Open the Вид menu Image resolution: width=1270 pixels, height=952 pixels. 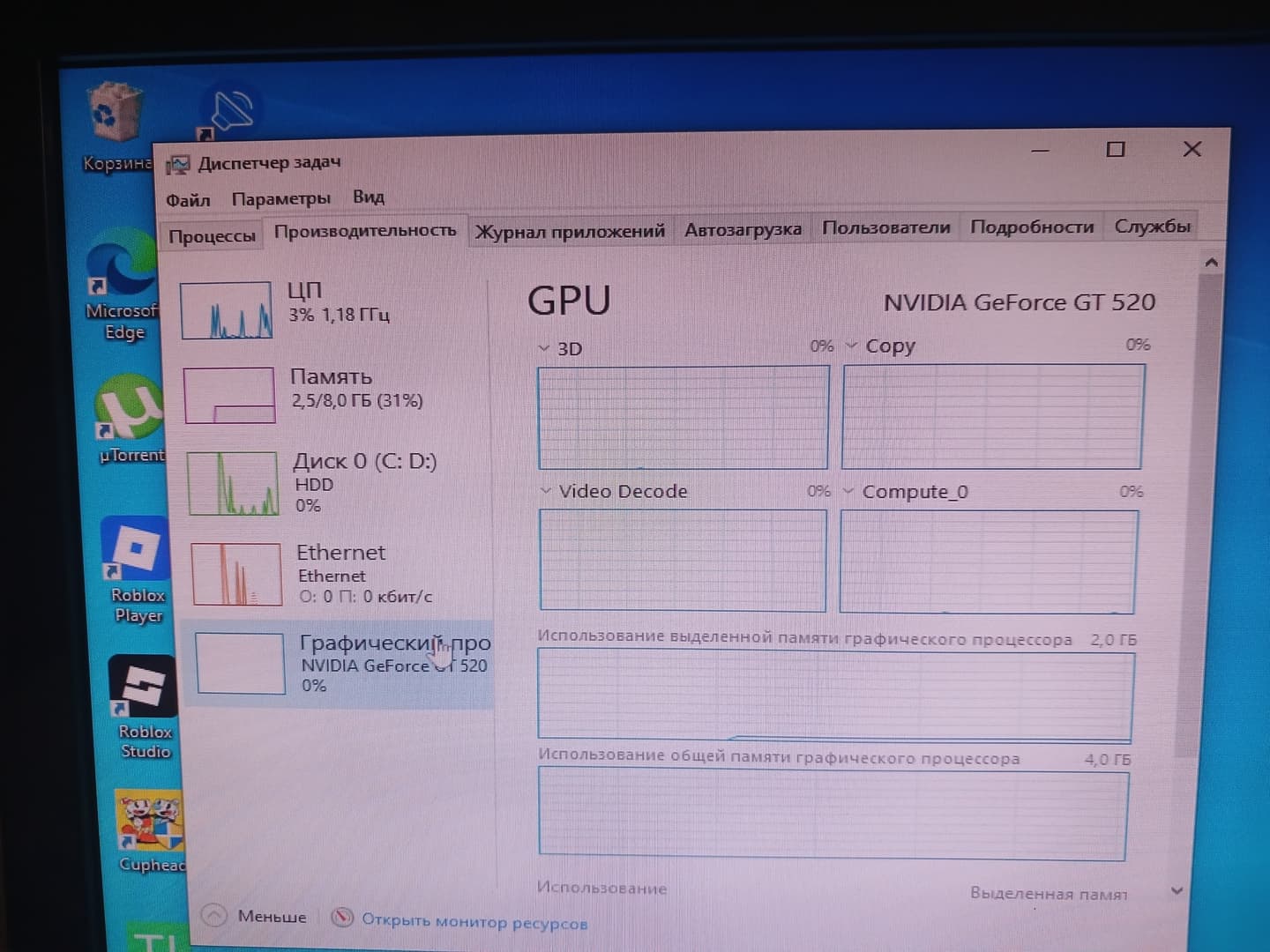369,197
